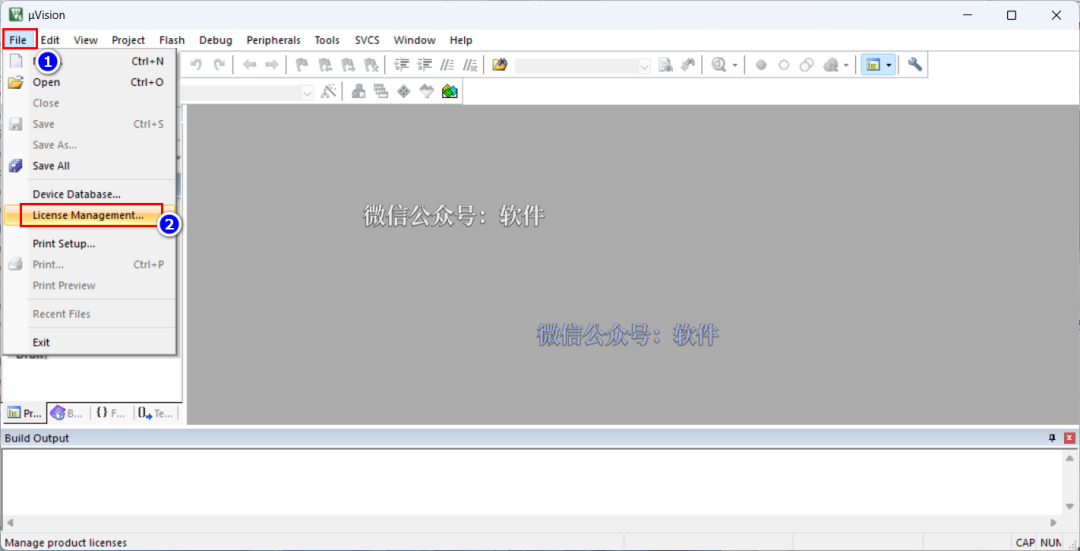This screenshot has width=1080, height=551.
Task: Open the Tools menu
Action: tap(327, 40)
